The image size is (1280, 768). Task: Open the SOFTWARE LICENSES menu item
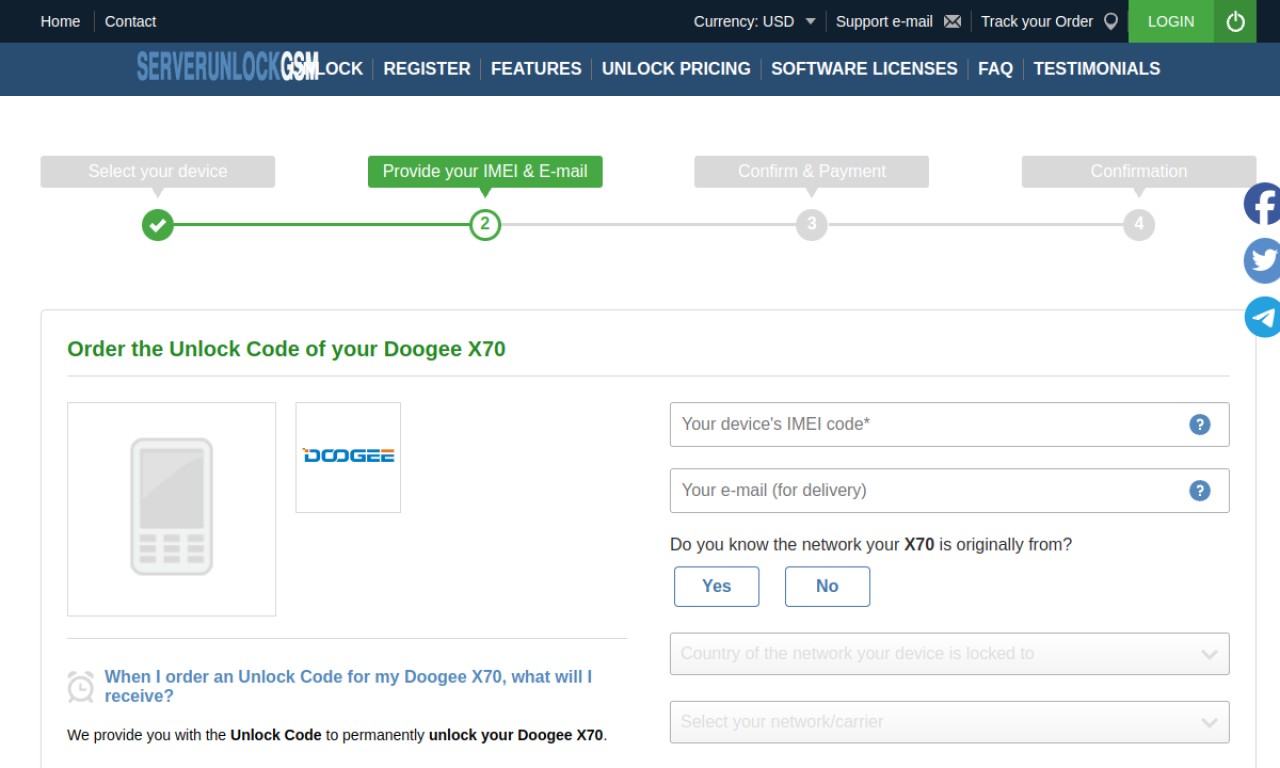click(864, 69)
